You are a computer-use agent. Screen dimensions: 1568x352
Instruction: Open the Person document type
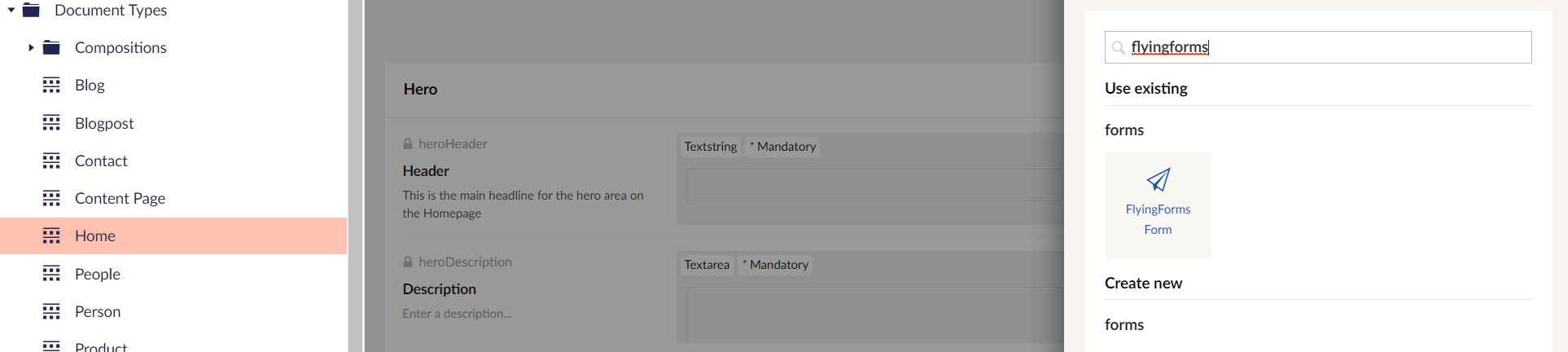pos(98,311)
